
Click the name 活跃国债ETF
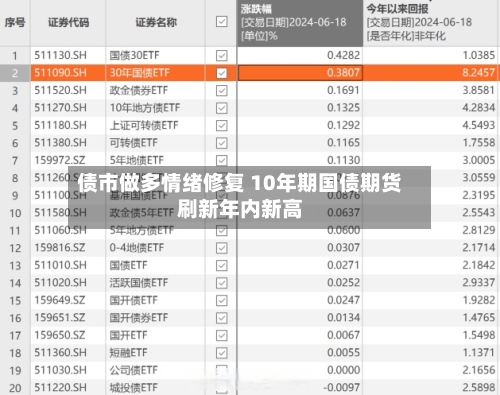[139, 283]
